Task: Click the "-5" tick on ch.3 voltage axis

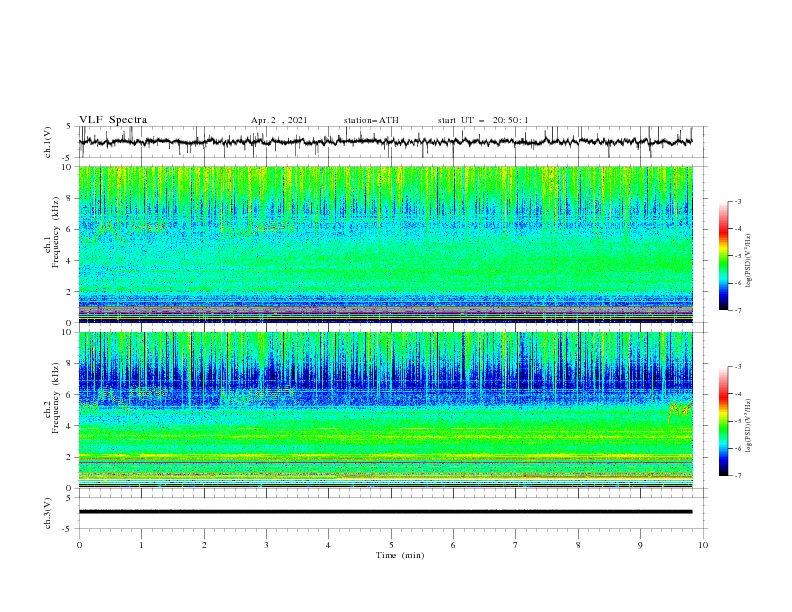Action: click(x=68, y=529)
